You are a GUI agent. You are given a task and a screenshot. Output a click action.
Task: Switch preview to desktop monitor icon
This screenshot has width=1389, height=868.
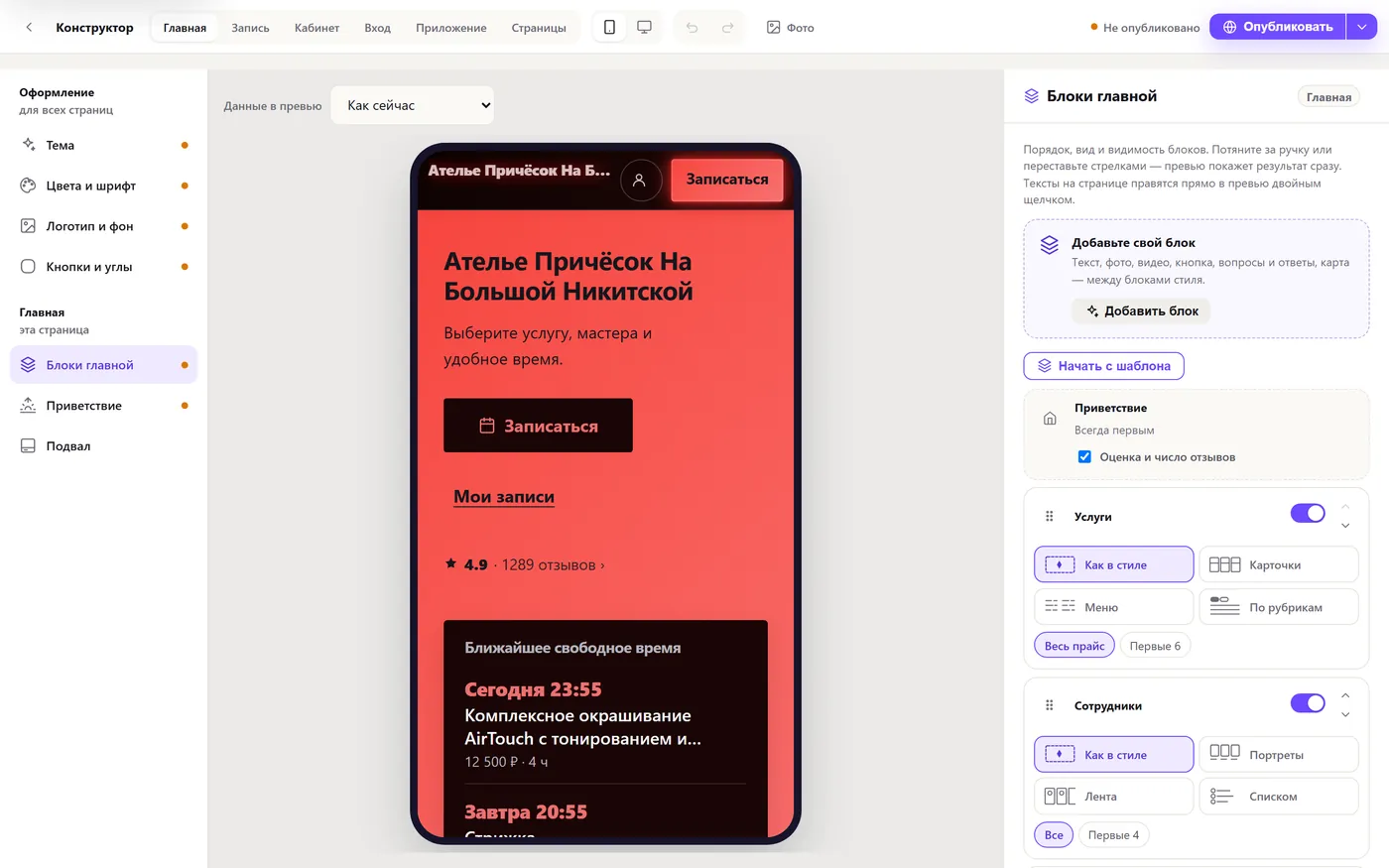click(x=644, y=27)
